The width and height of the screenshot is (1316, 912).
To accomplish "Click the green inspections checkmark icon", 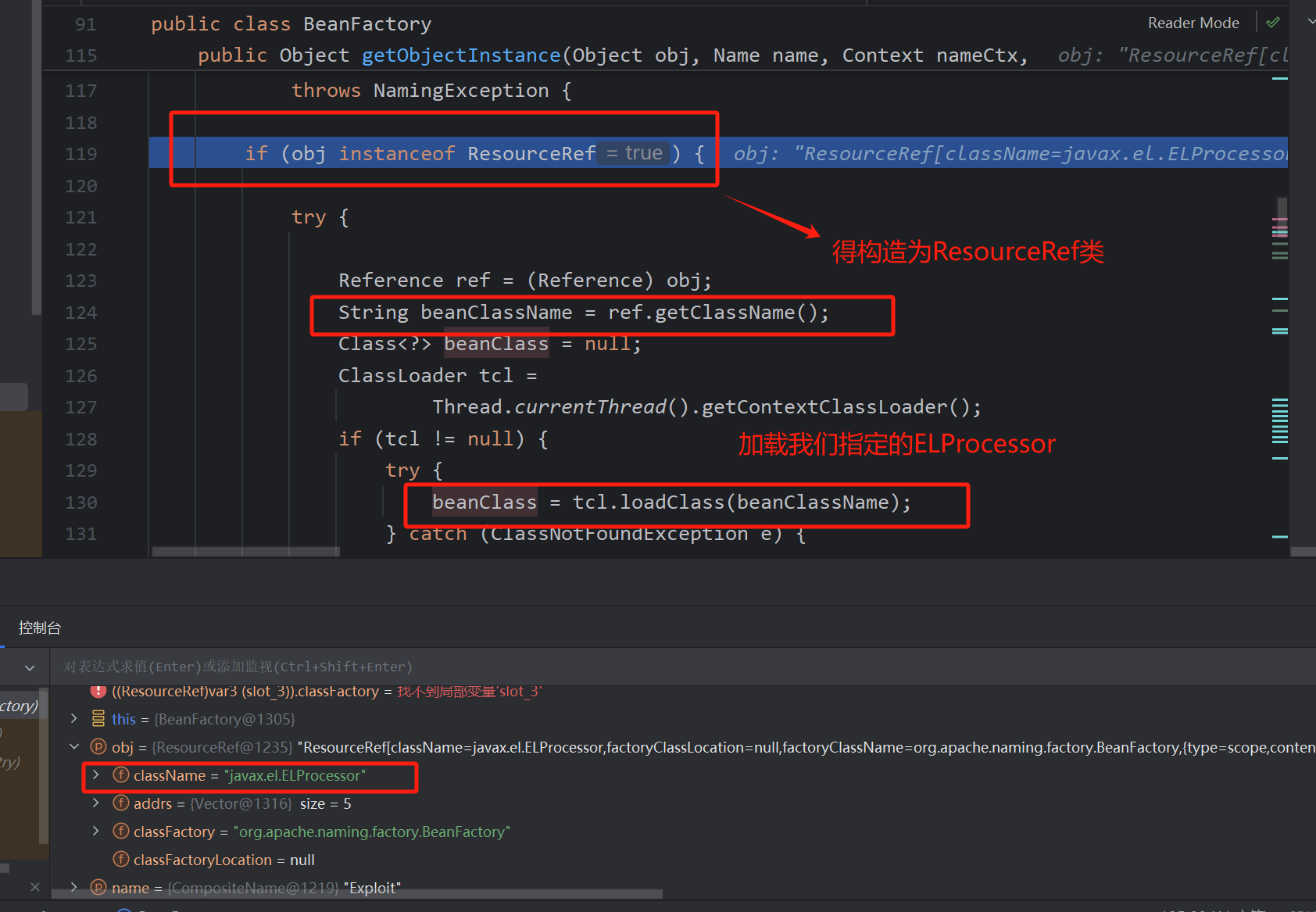I will (1273, 23).
